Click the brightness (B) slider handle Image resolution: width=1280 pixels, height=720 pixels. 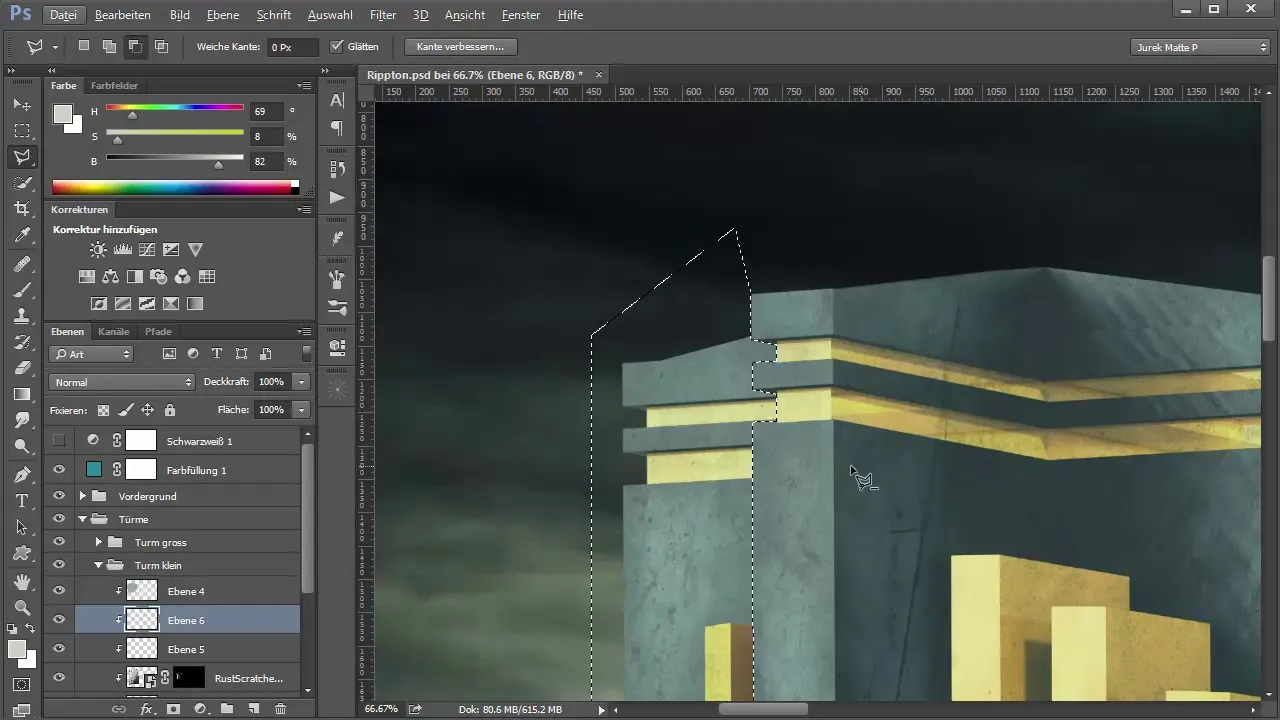219,166
